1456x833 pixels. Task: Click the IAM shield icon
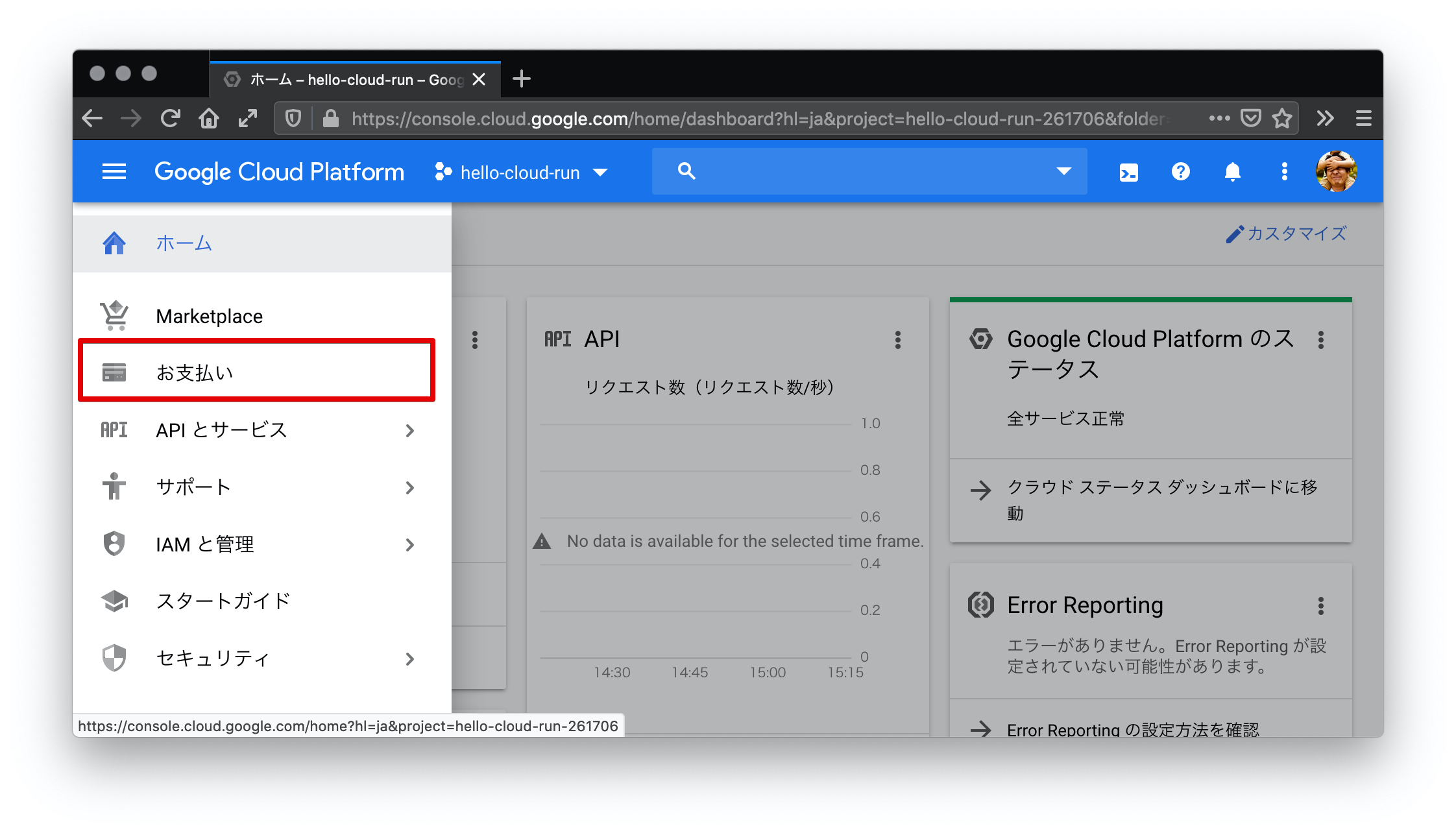coord(114,544)
